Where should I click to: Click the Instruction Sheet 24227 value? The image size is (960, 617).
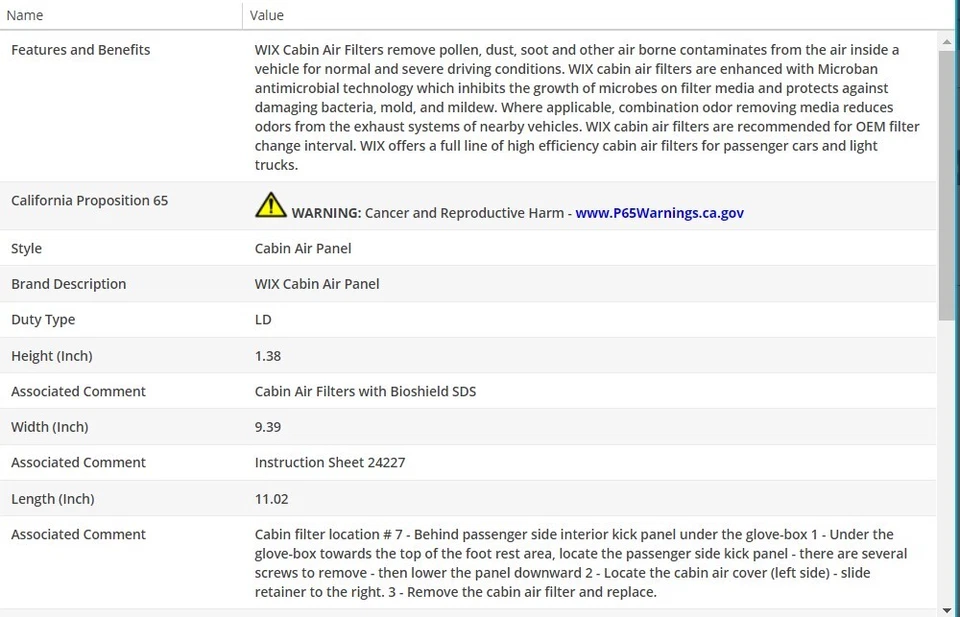tap(330, 462)
